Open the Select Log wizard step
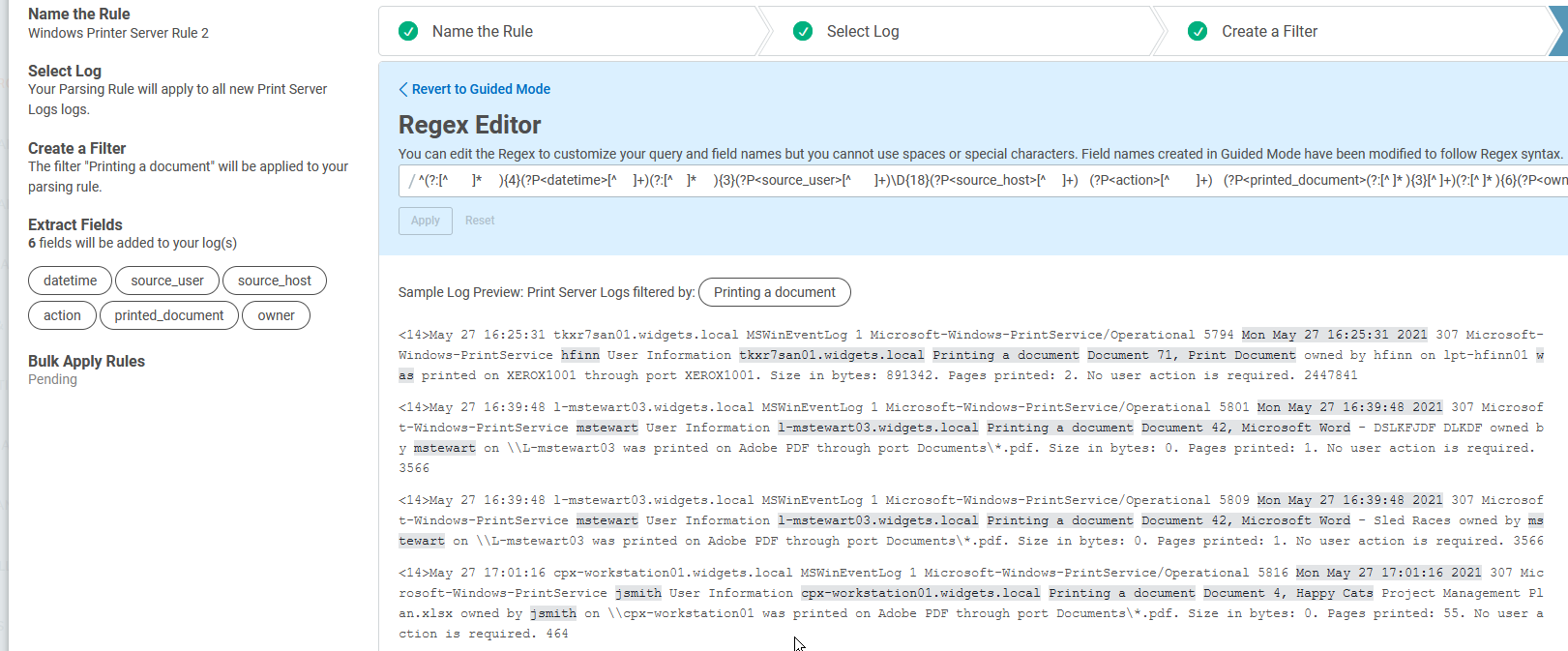The image size is (1568, 651). point(863,31)
